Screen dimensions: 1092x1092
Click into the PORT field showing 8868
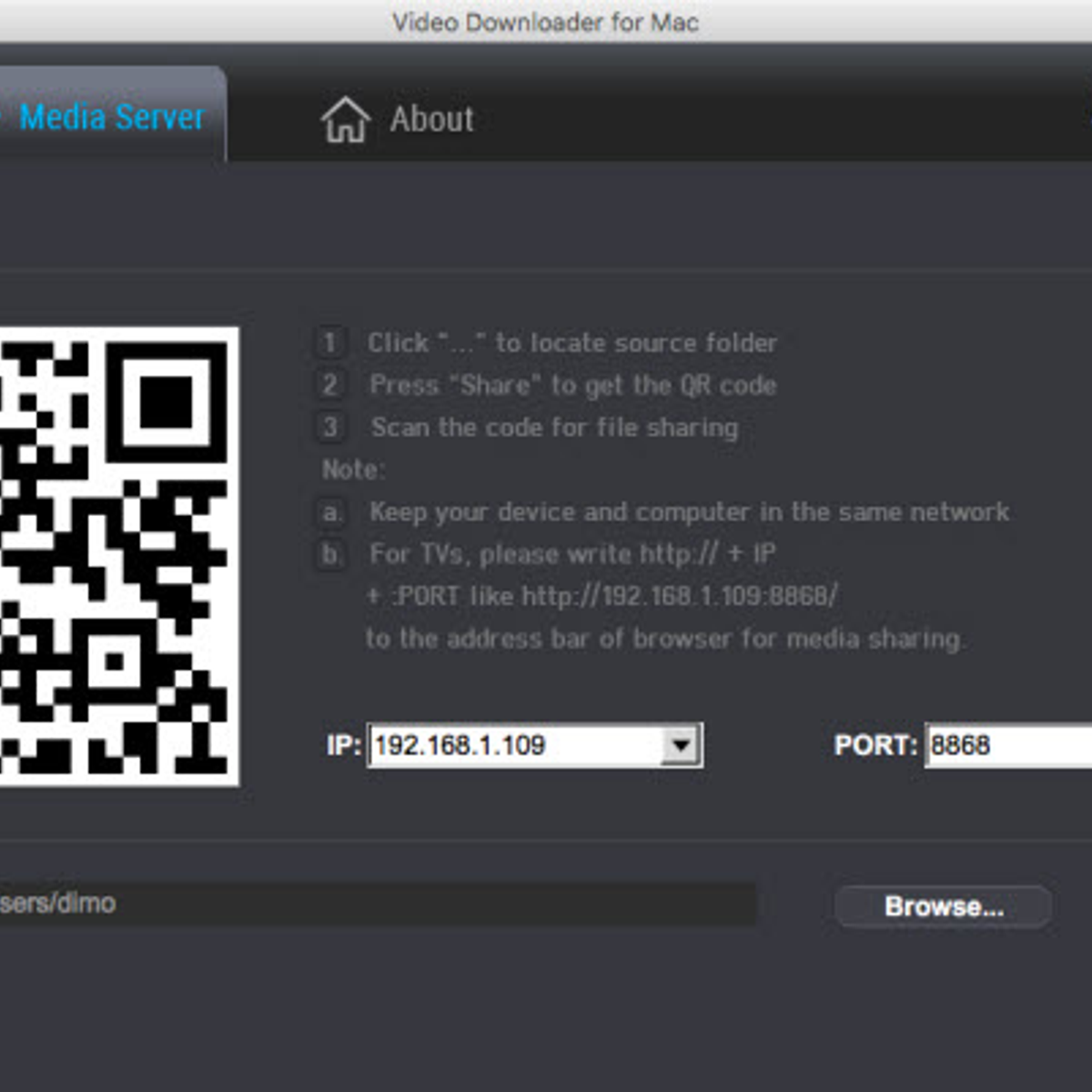coord(1008,745)
